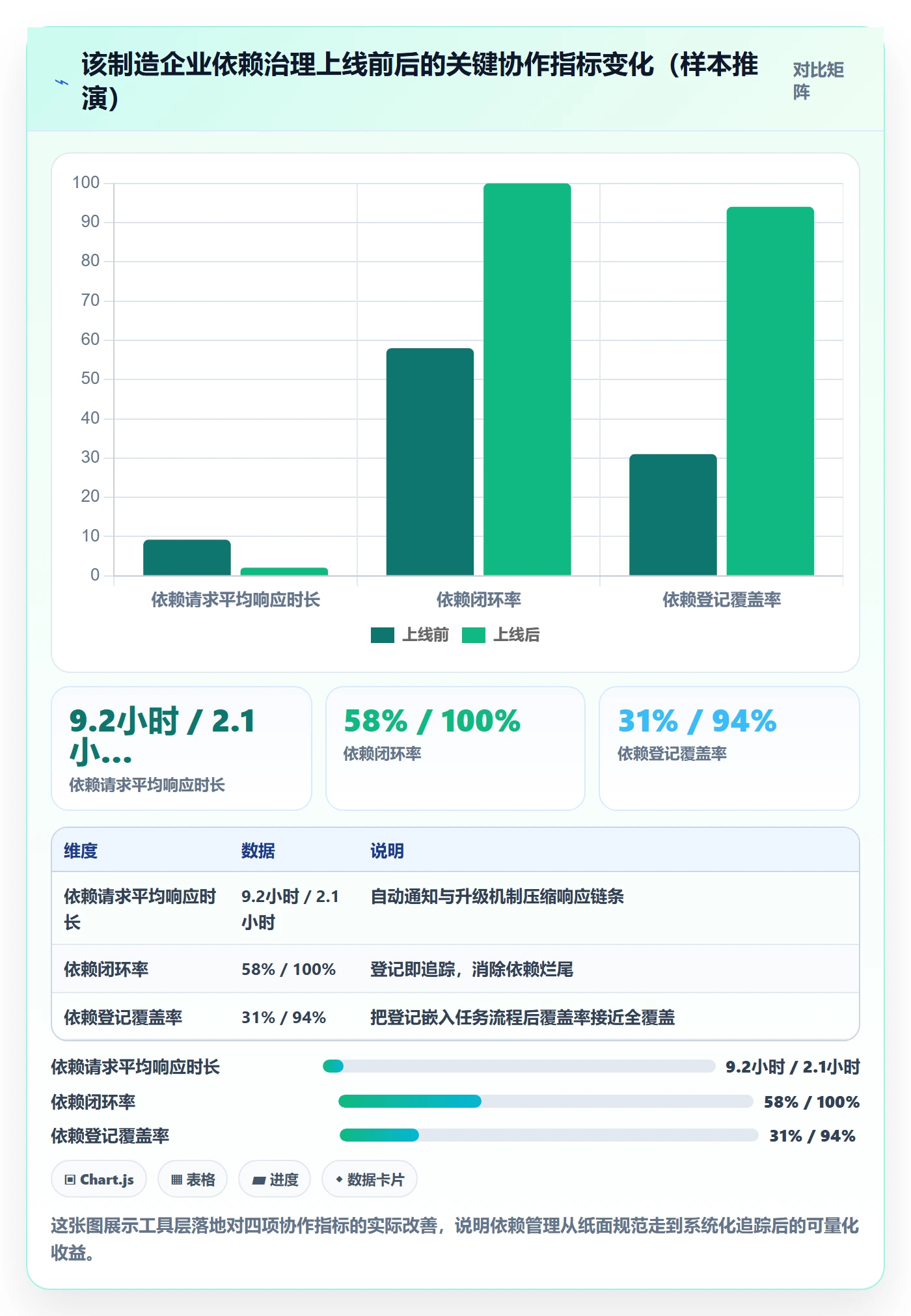Click the 依赖闭环率 progress bar
The width and height of the screenshot is (911, 1316).
coord(545,1101)
